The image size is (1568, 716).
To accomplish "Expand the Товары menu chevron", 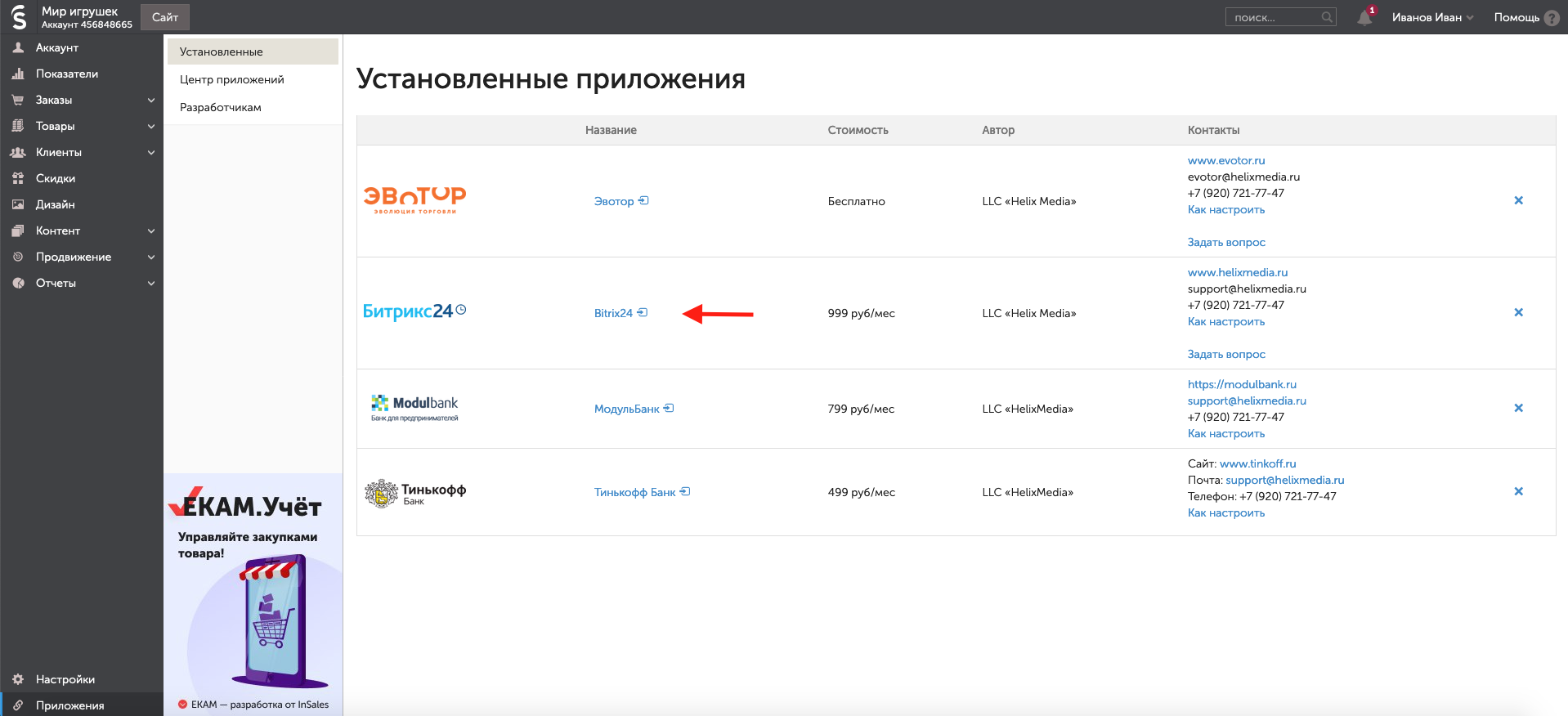I will (x=151, y=126).
